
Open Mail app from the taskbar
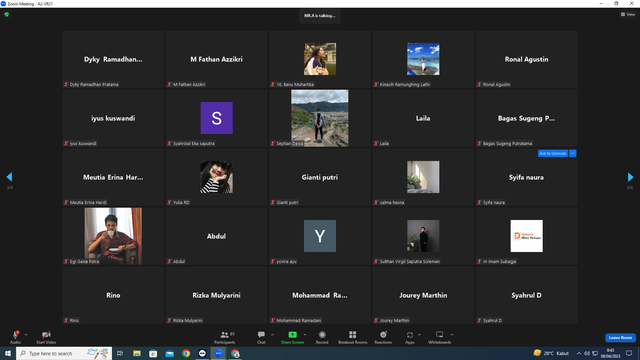pos(169,353)
